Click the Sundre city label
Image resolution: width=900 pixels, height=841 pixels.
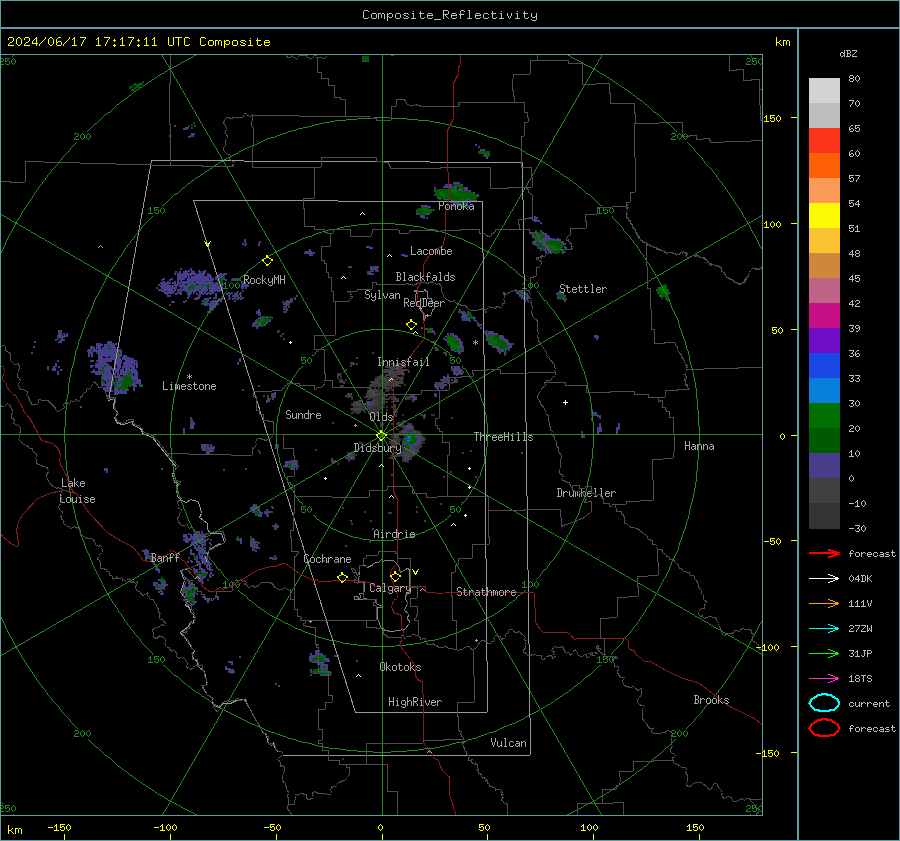tap(303, 414)
